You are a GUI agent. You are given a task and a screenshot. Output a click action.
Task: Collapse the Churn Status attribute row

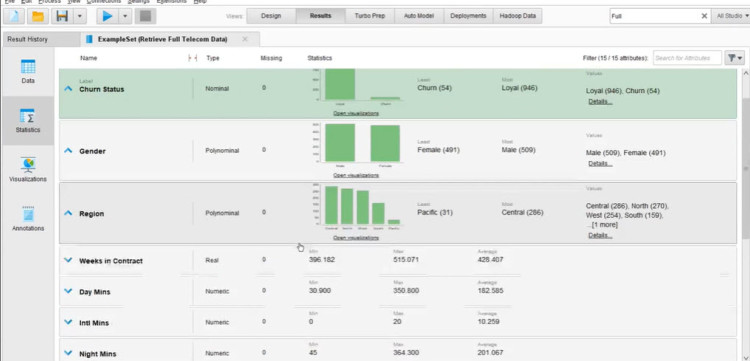[68, 88]
